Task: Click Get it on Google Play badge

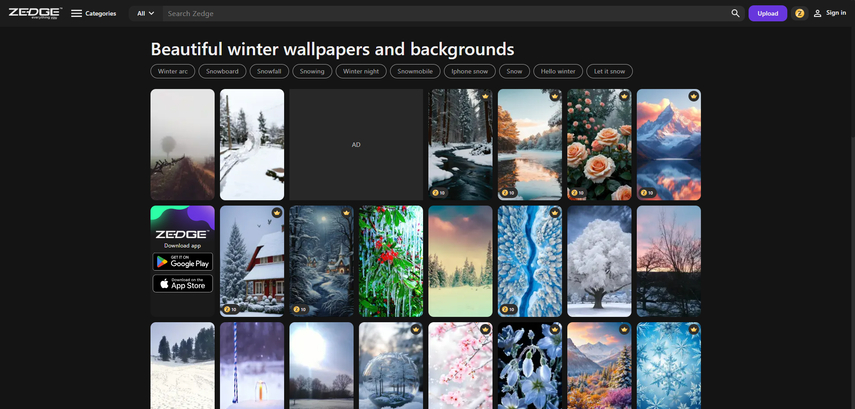Action: pyautogui.click(x=183, y=262)
